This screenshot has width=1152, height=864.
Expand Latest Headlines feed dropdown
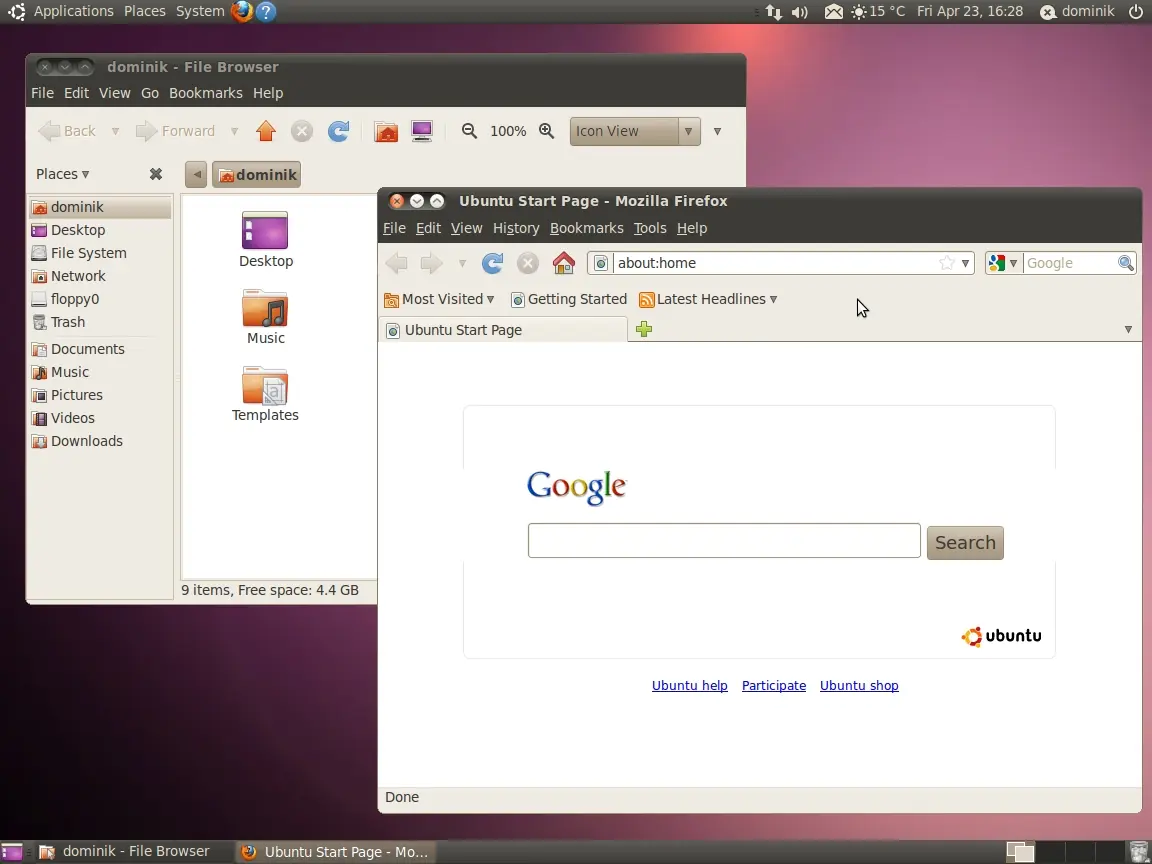(708, 299)
